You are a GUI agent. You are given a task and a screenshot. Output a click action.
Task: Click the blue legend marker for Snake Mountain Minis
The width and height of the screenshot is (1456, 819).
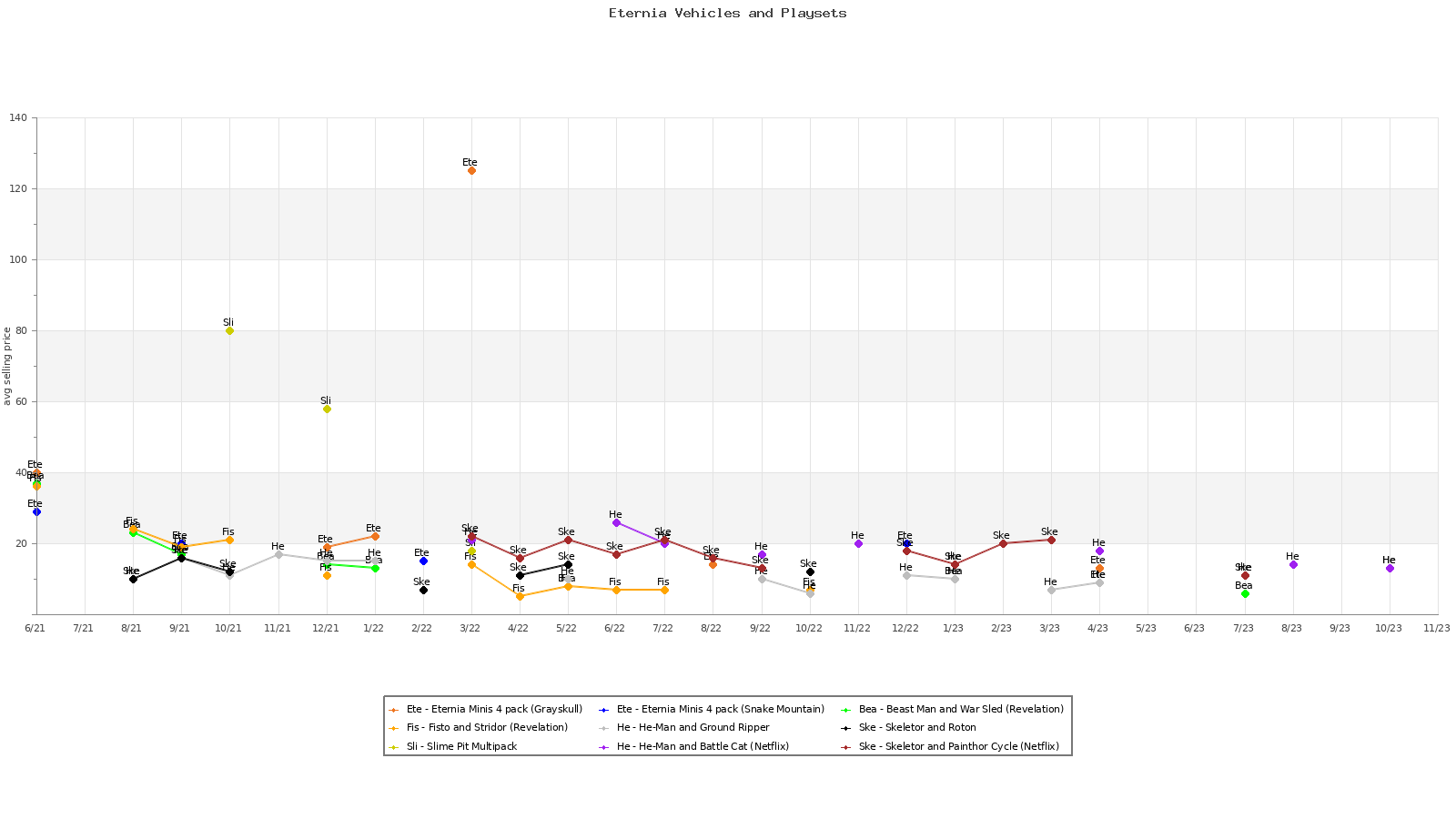(x=603, y=710)
